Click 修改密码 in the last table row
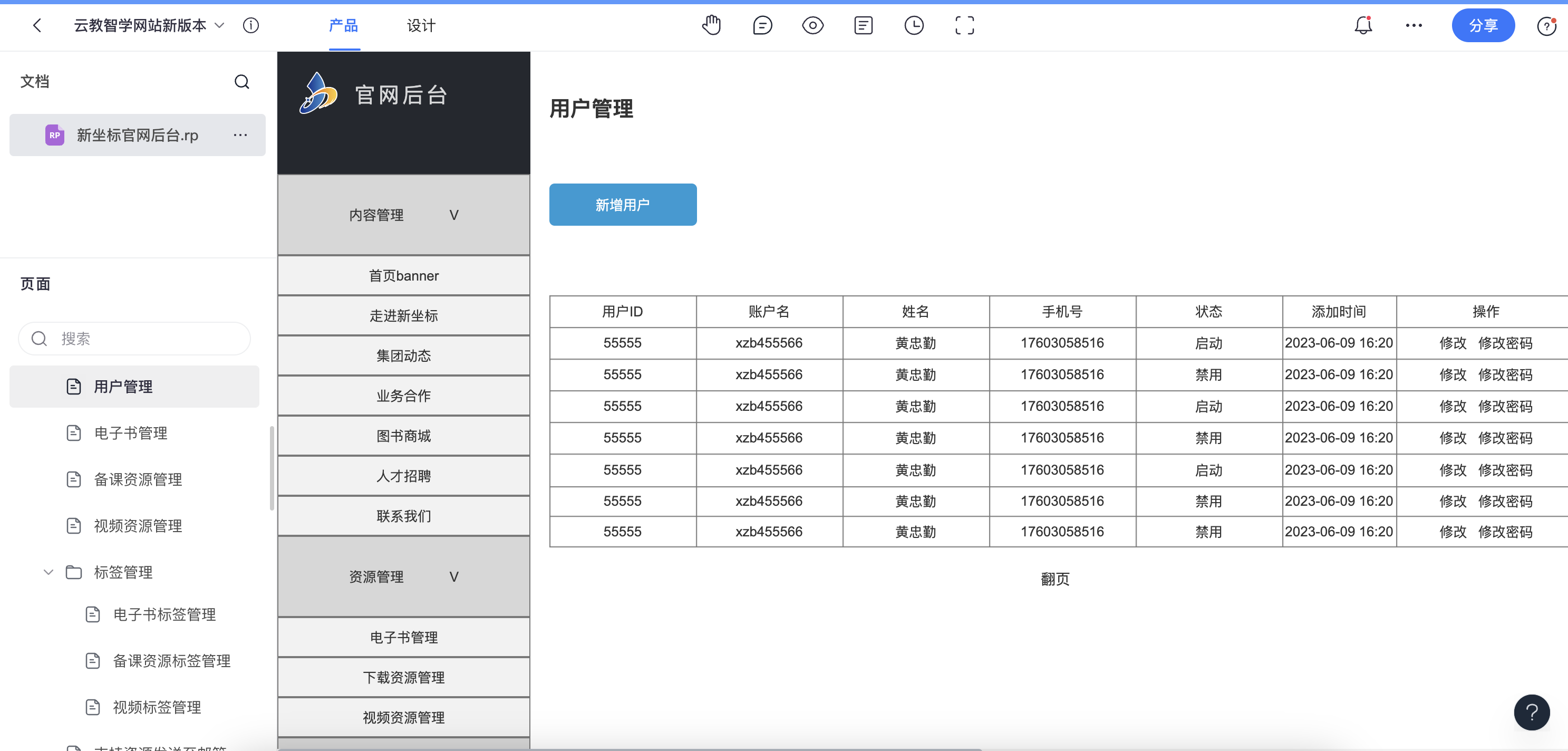 tap(1505, 532)
